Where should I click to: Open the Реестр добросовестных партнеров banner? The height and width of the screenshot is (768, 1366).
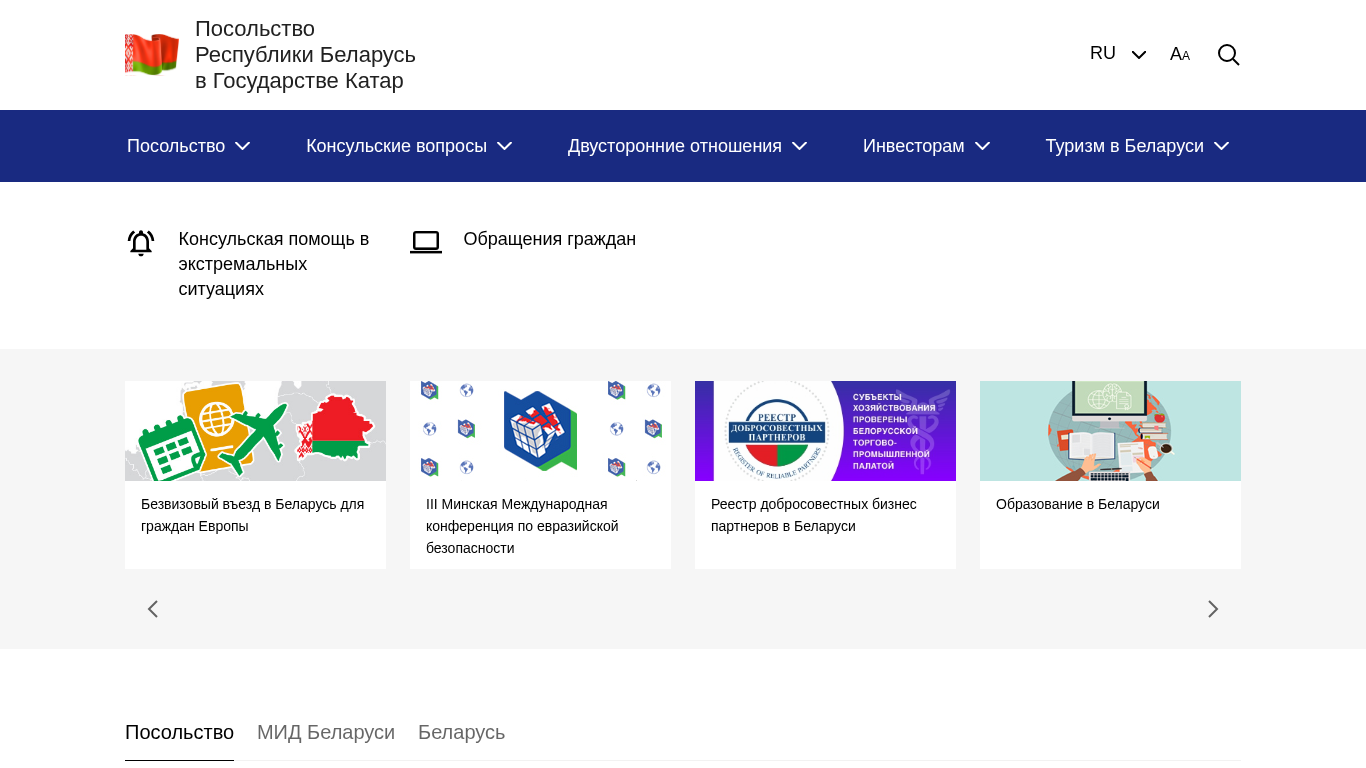[825, 431]
